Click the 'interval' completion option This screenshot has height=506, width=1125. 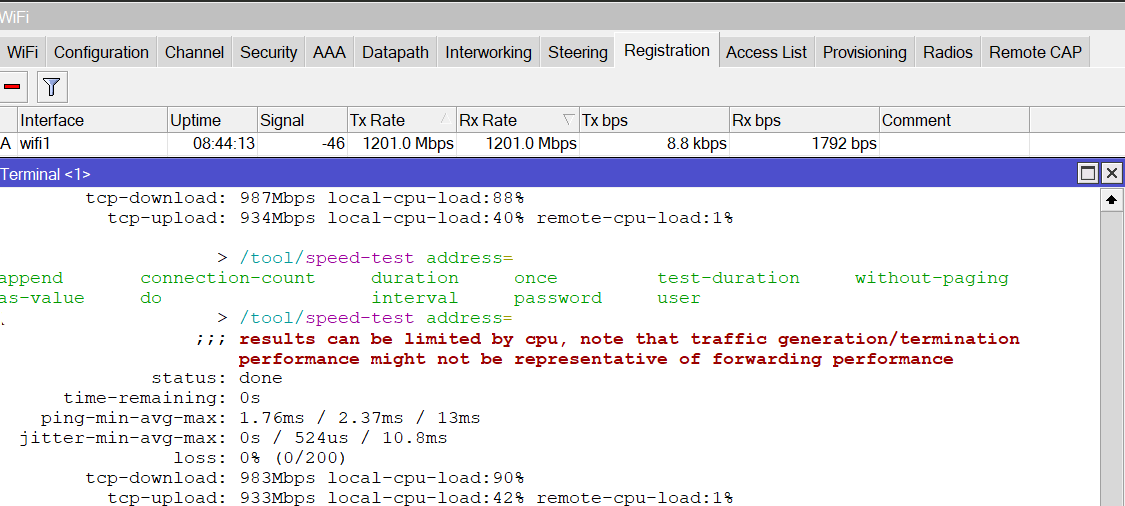point(414,298)
